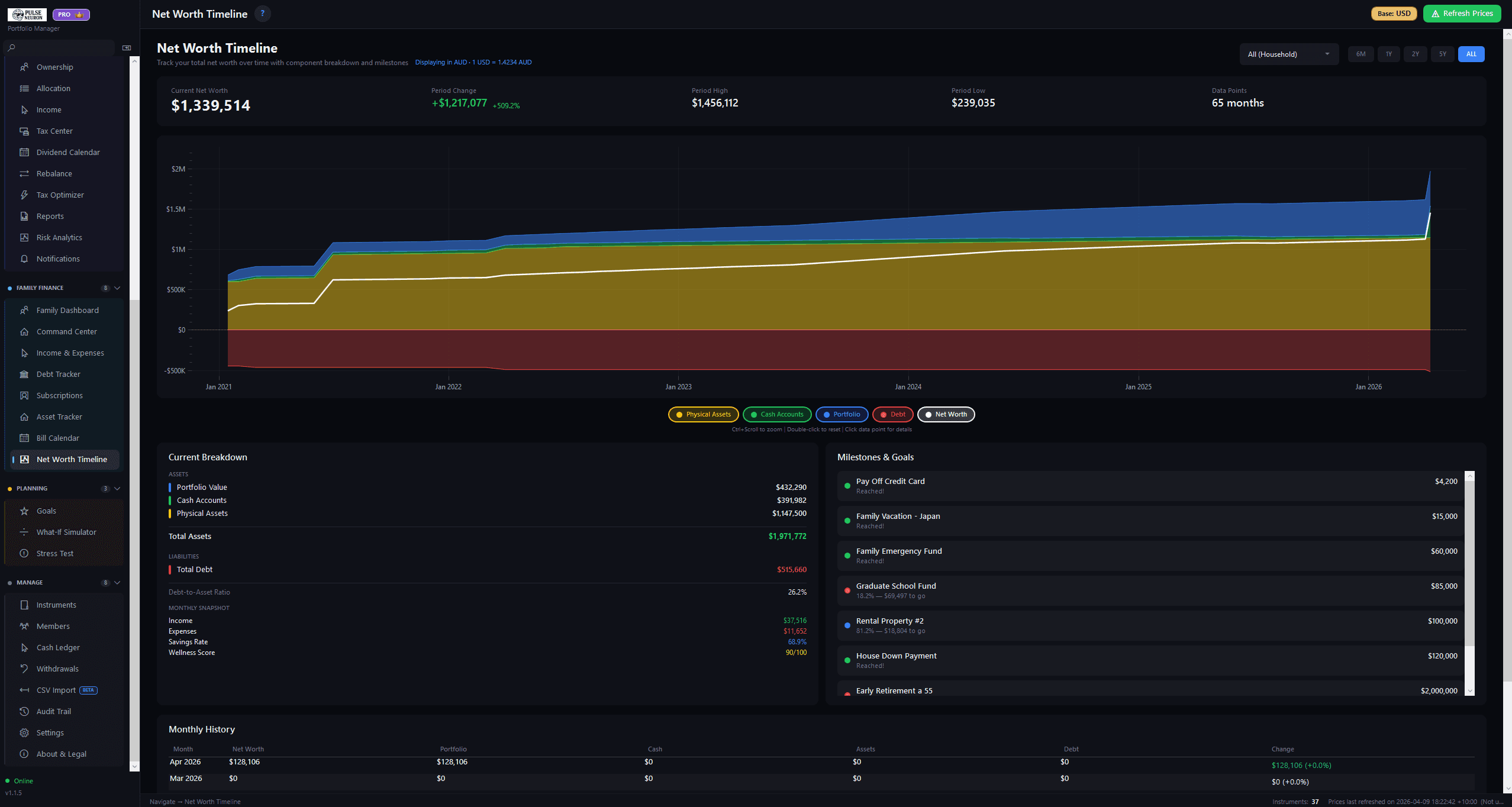Click the Refresh Prices button

(x=1461, y=13)
